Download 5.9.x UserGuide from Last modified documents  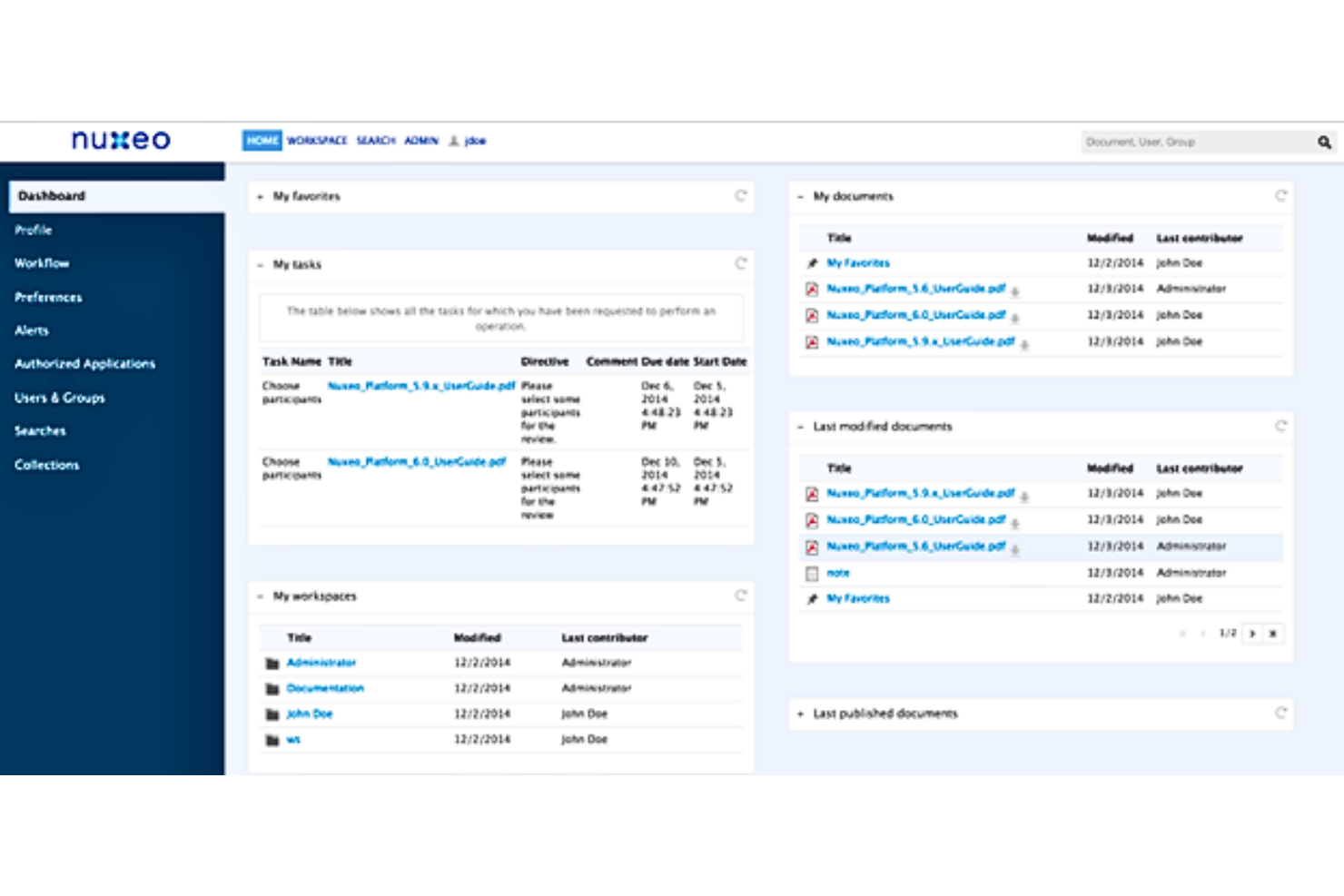coord(1024,496)
